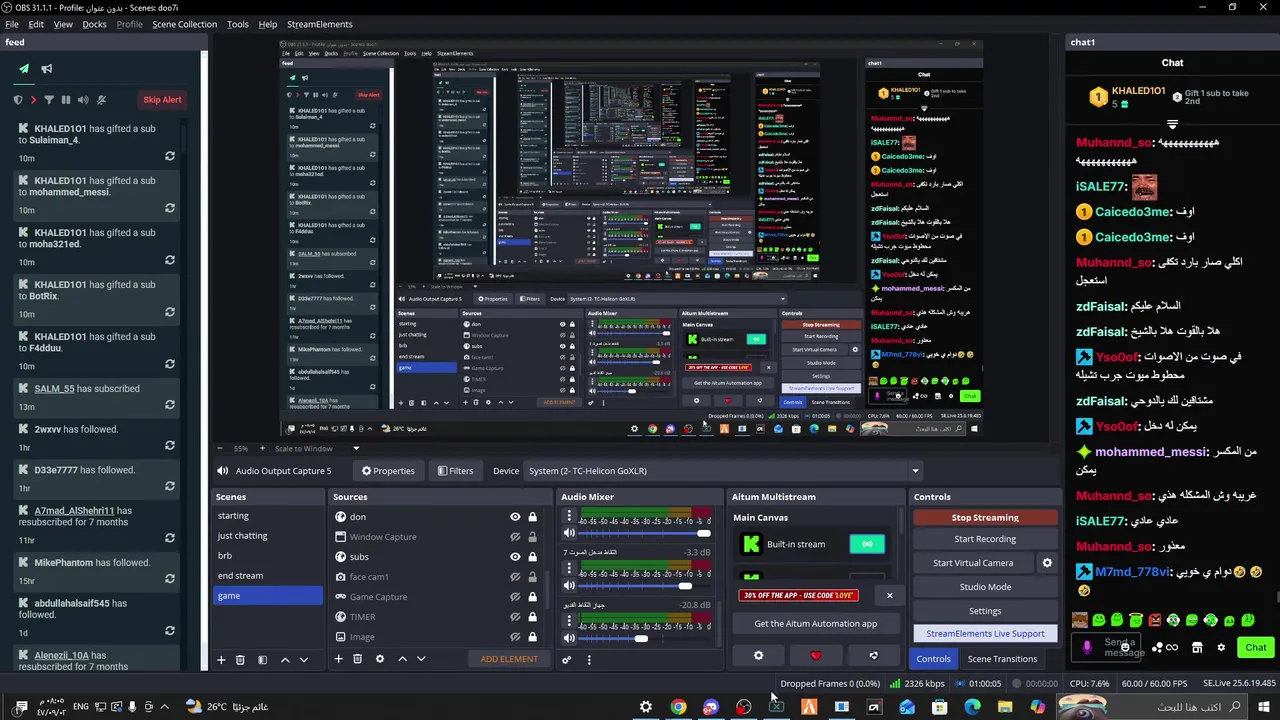Open the feed filter funnel icon
The height and width of the screenshot is (720, 1280).
(x=49, y=100)
